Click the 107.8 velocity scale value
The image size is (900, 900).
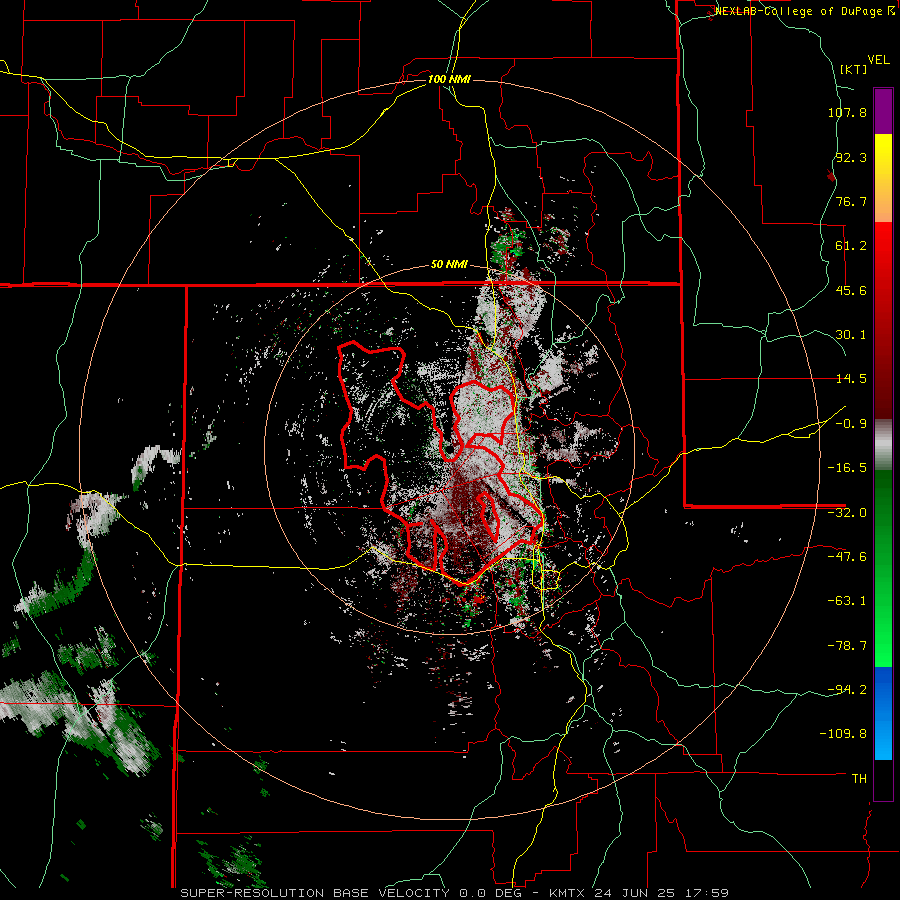coord(847,112)
